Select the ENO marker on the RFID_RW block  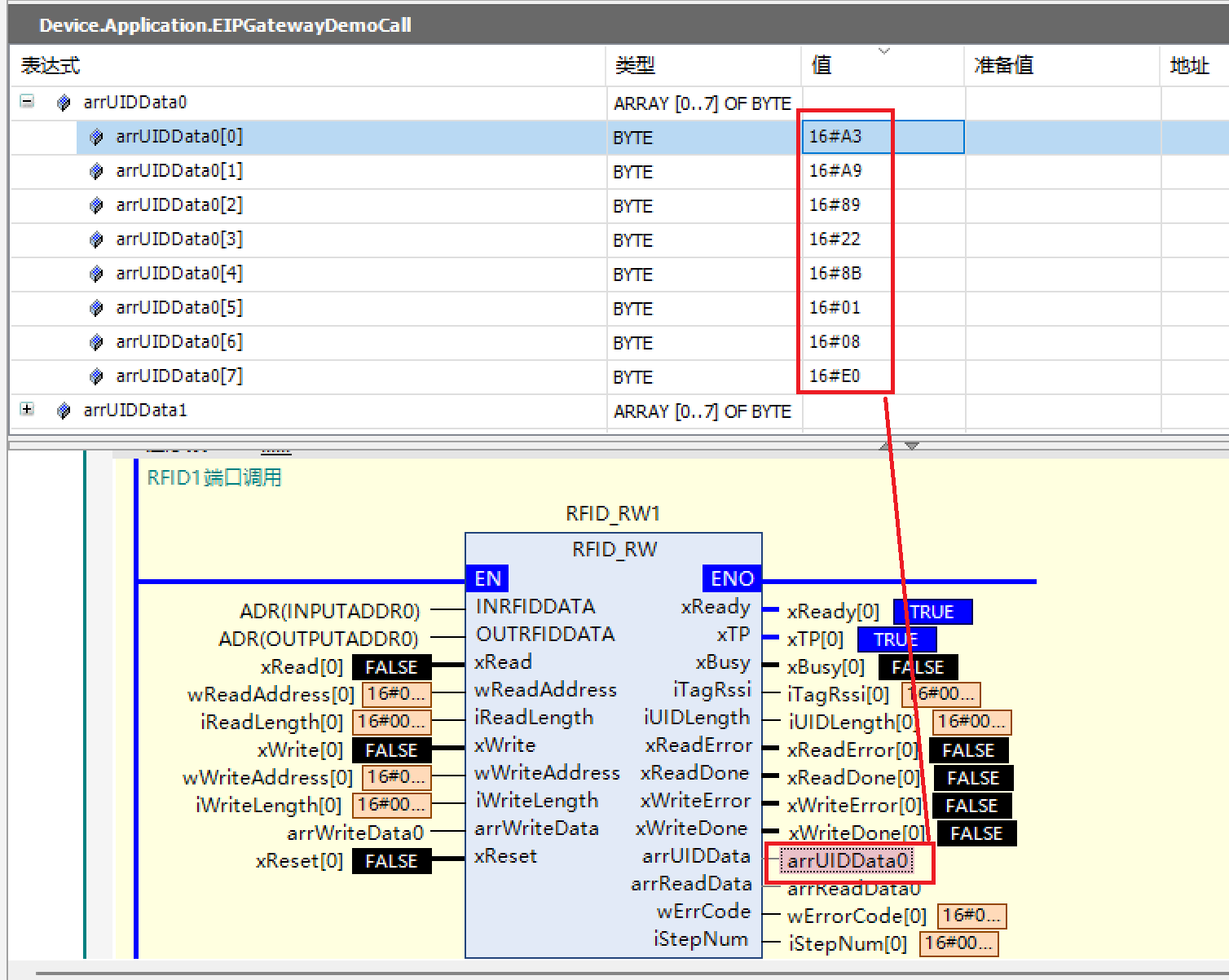click(x=730, y=578)
